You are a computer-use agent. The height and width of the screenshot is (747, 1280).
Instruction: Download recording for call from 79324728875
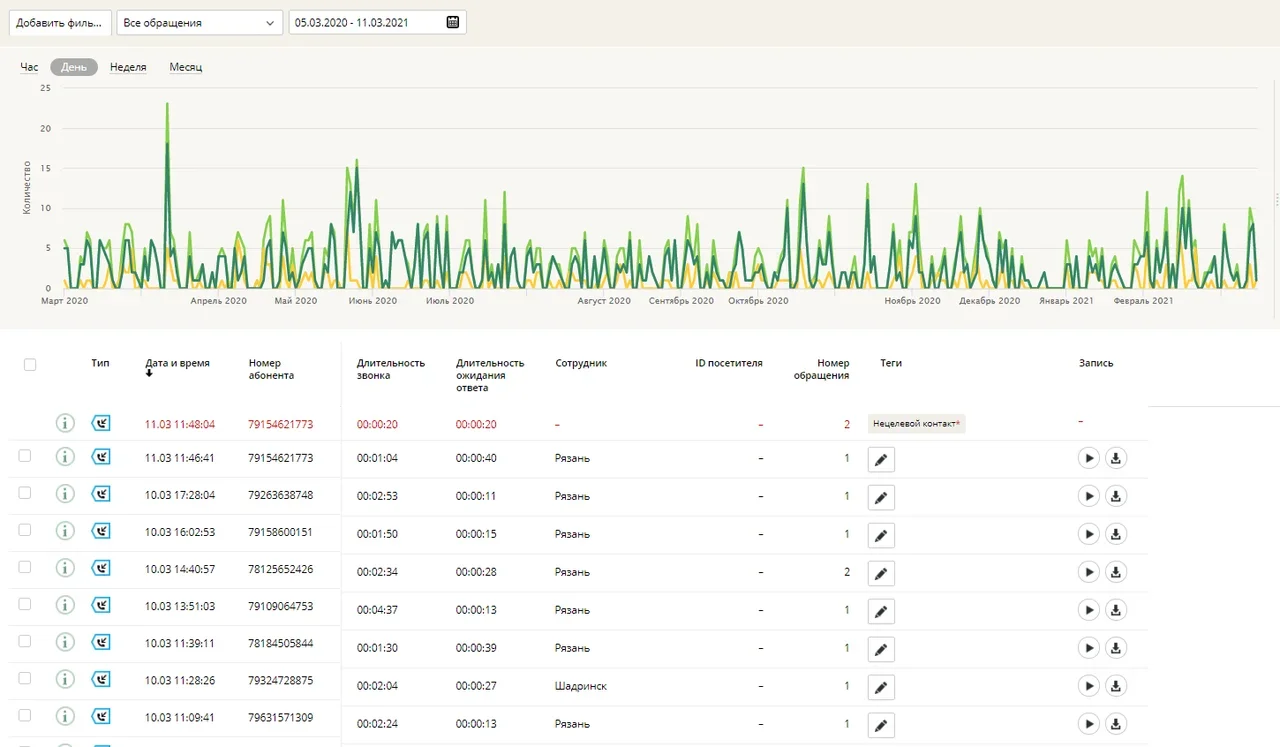coord(1117,687)
